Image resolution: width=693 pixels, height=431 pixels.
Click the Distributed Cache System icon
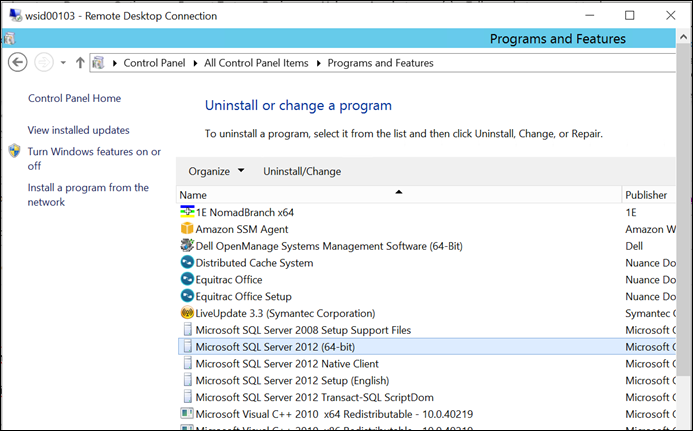tap(187, 262)
